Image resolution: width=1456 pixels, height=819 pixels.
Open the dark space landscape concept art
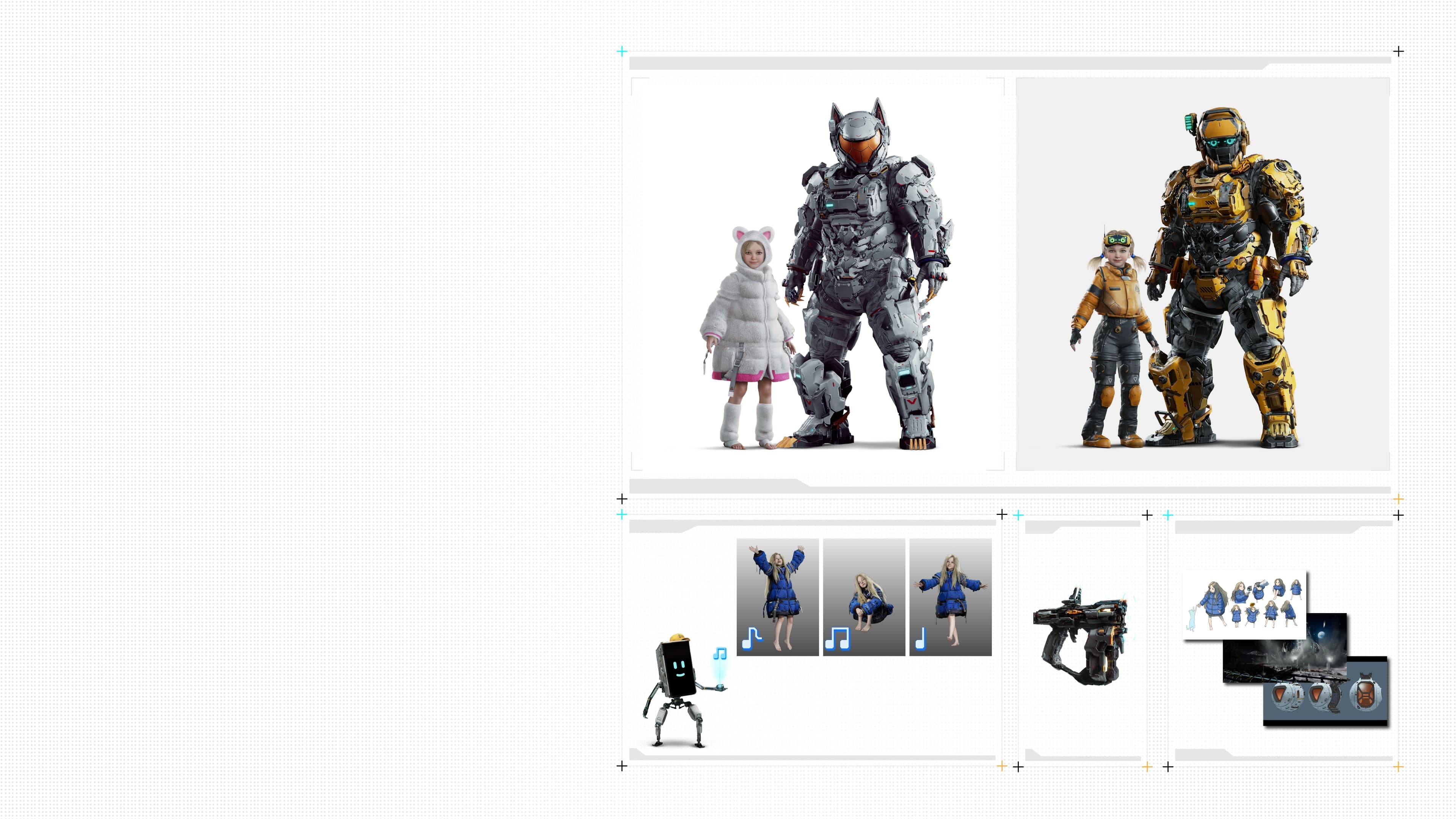point(1285,648)
